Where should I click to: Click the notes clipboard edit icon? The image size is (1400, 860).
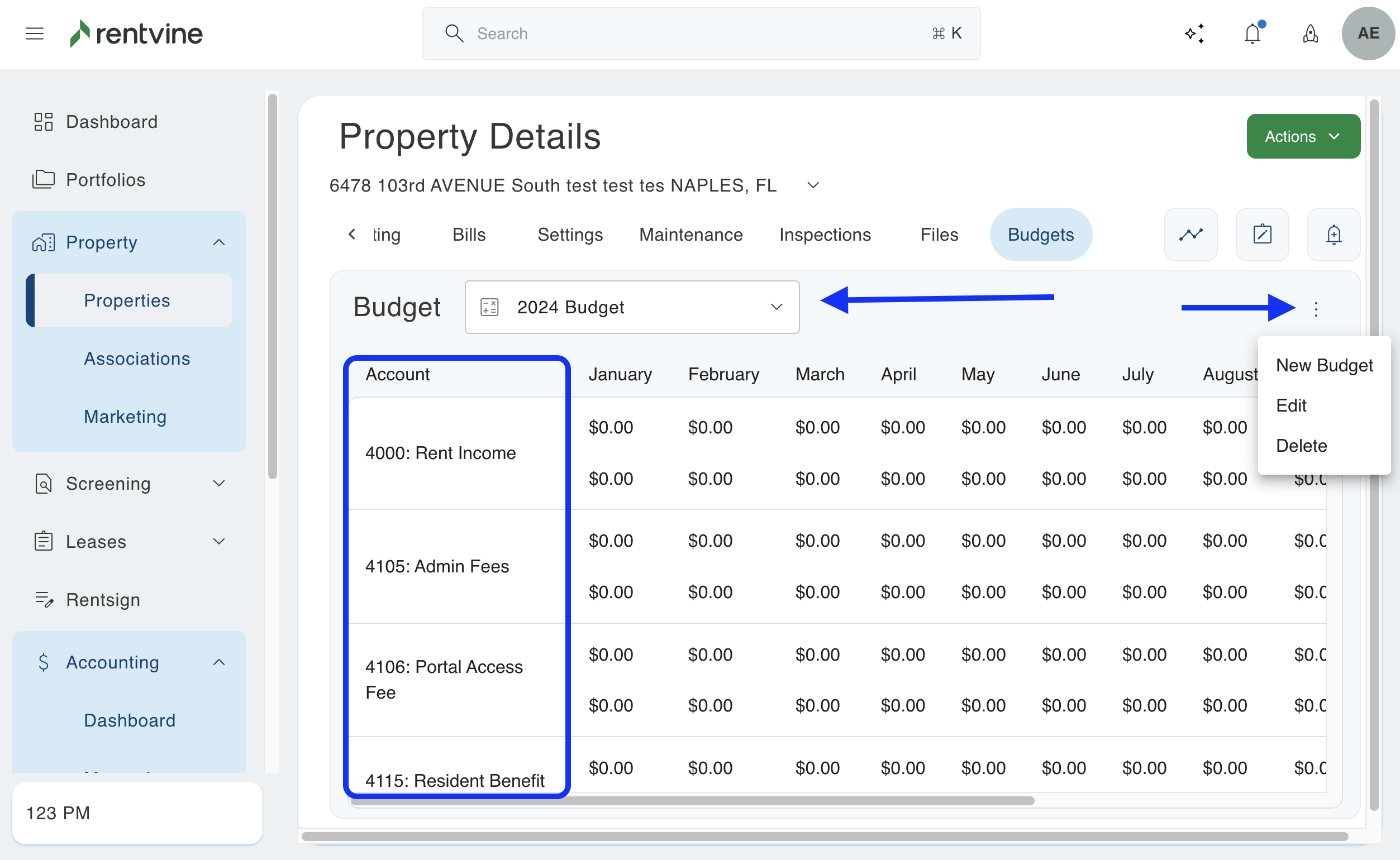pos(1262,235)
